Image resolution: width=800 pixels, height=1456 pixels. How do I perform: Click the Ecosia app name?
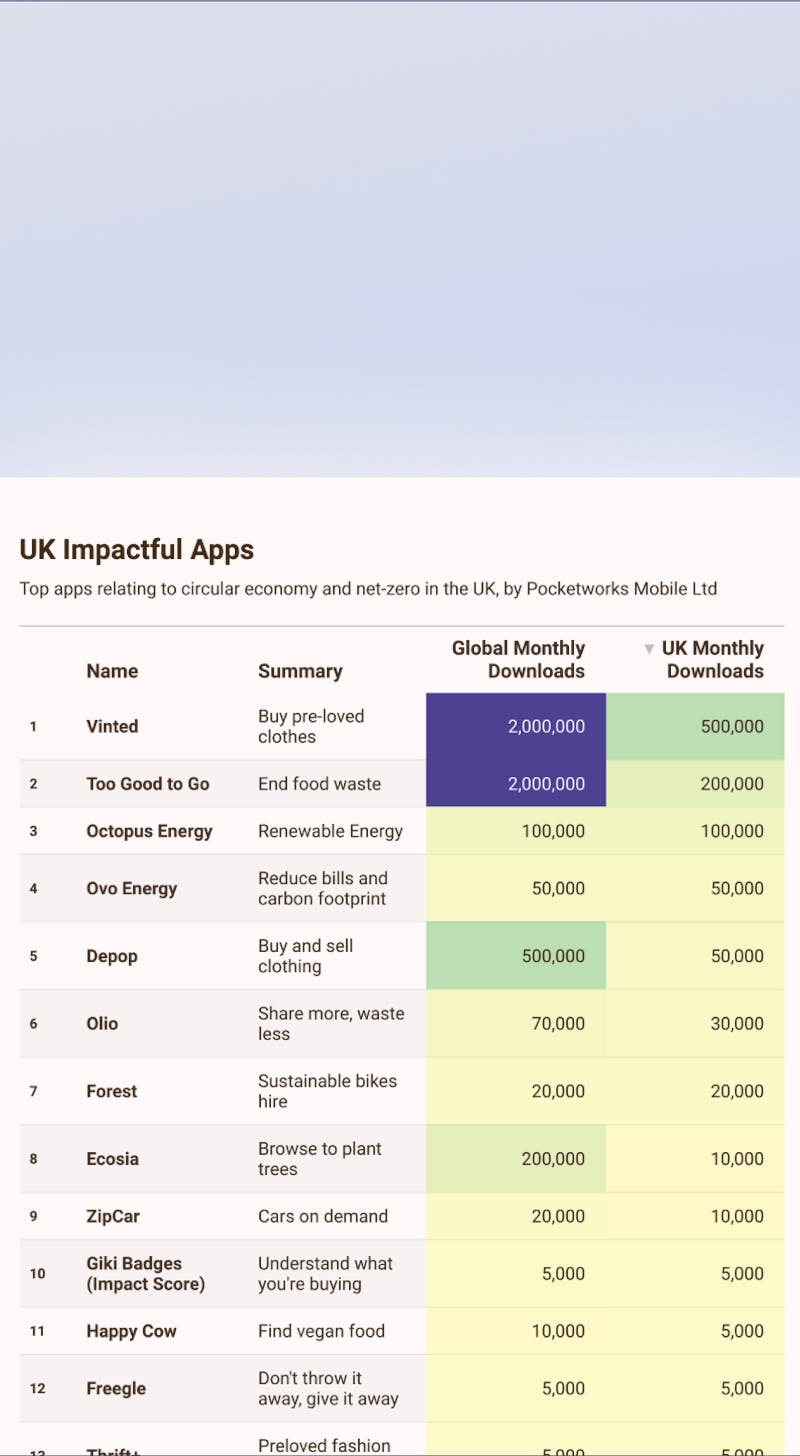tap(112, 1158)
